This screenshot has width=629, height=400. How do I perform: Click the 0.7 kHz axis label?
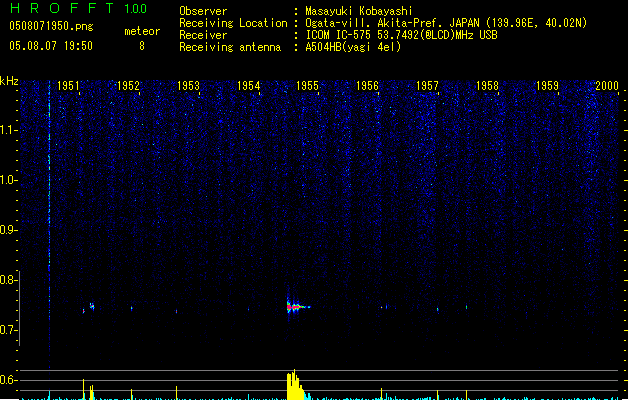[8, 330]
